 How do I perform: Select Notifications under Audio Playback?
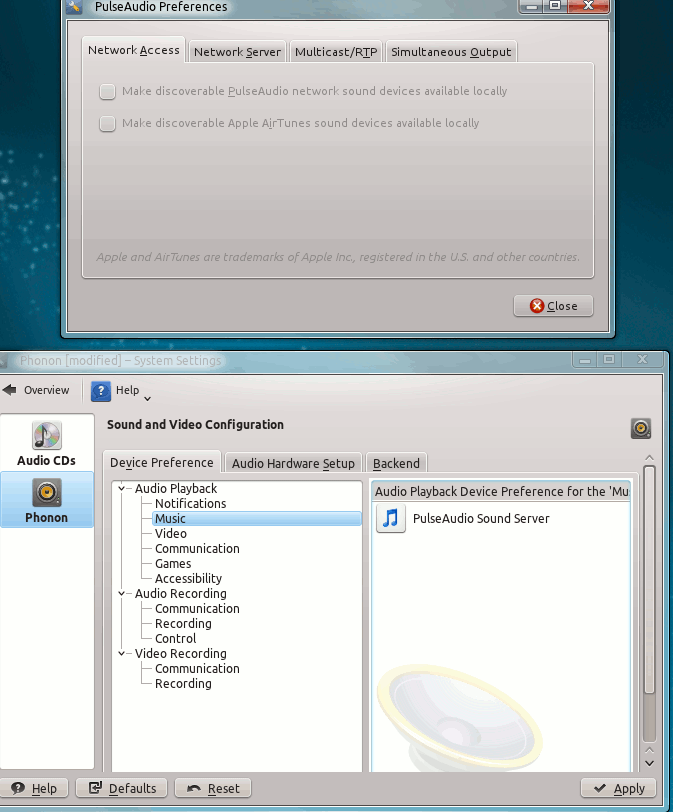pyautogui.click(x=190, y=504)
